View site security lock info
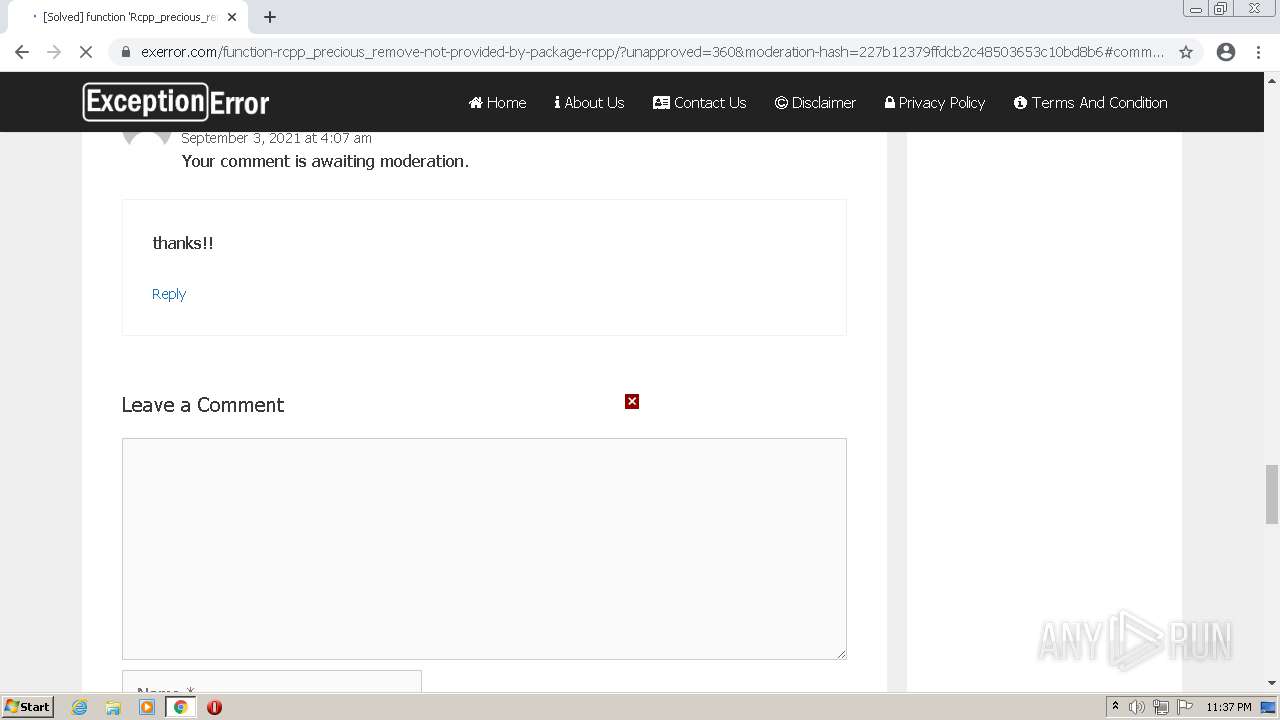1280x720 pixels. (125, 52)
